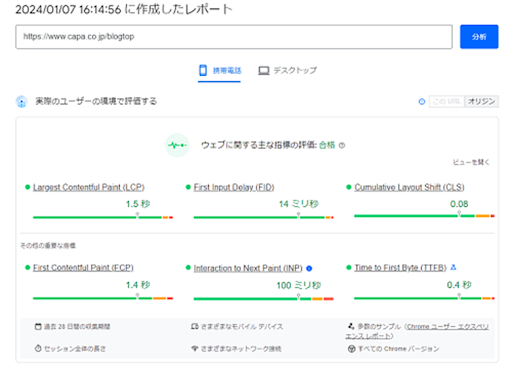Click the desktop monitor icon
The image size is (512, 366).
[x=264, y=71]
